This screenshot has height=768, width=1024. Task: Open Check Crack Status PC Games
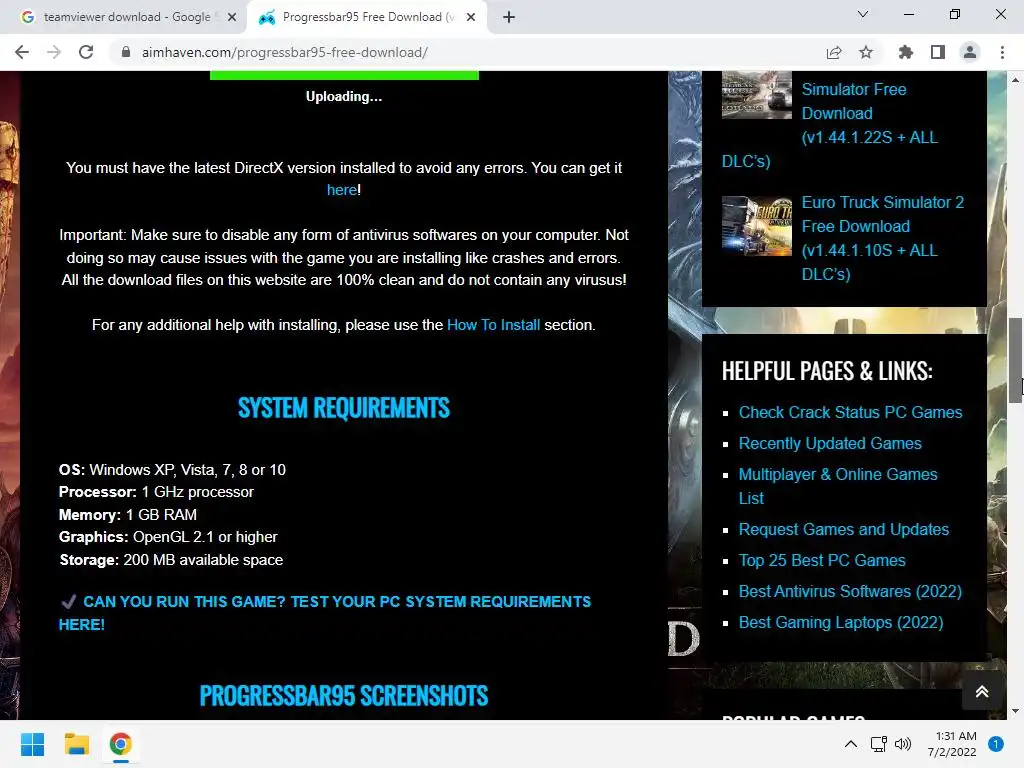(x=850, y=413)
